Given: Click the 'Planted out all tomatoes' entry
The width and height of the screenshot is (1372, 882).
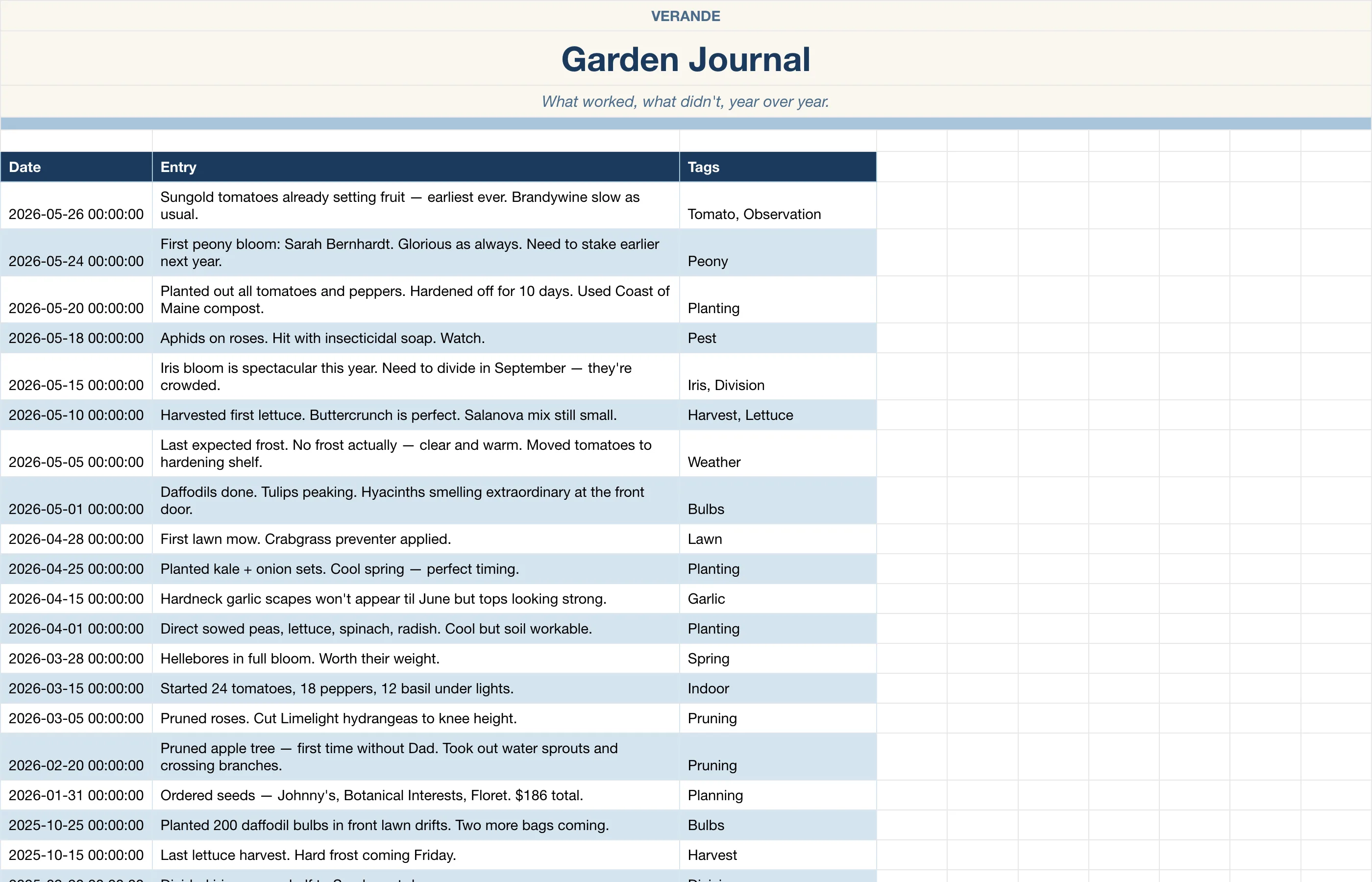Looking at the screenshot, I should coord(416,299).
